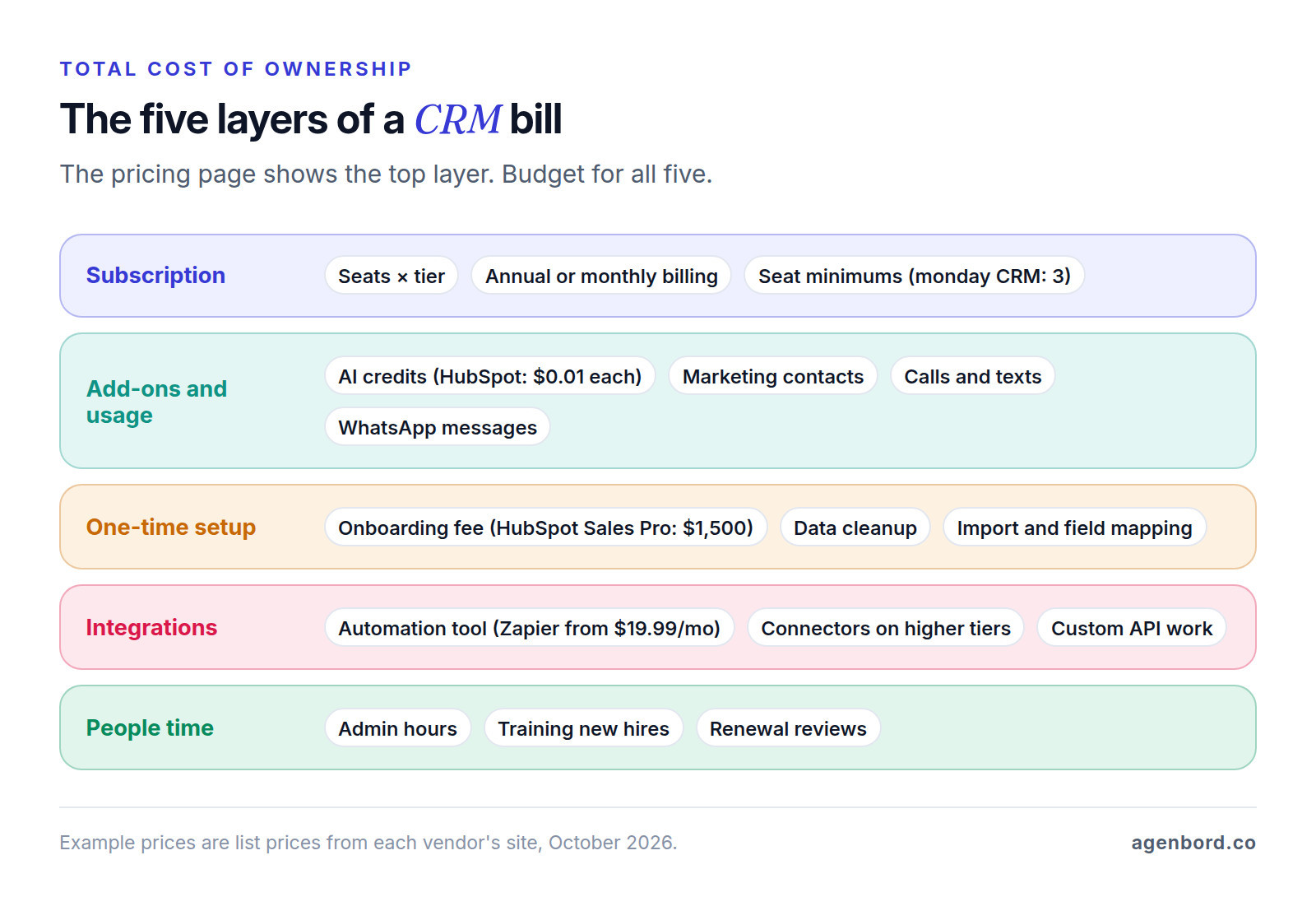Click the 'People time' layer label

click(x=150, y=727)
